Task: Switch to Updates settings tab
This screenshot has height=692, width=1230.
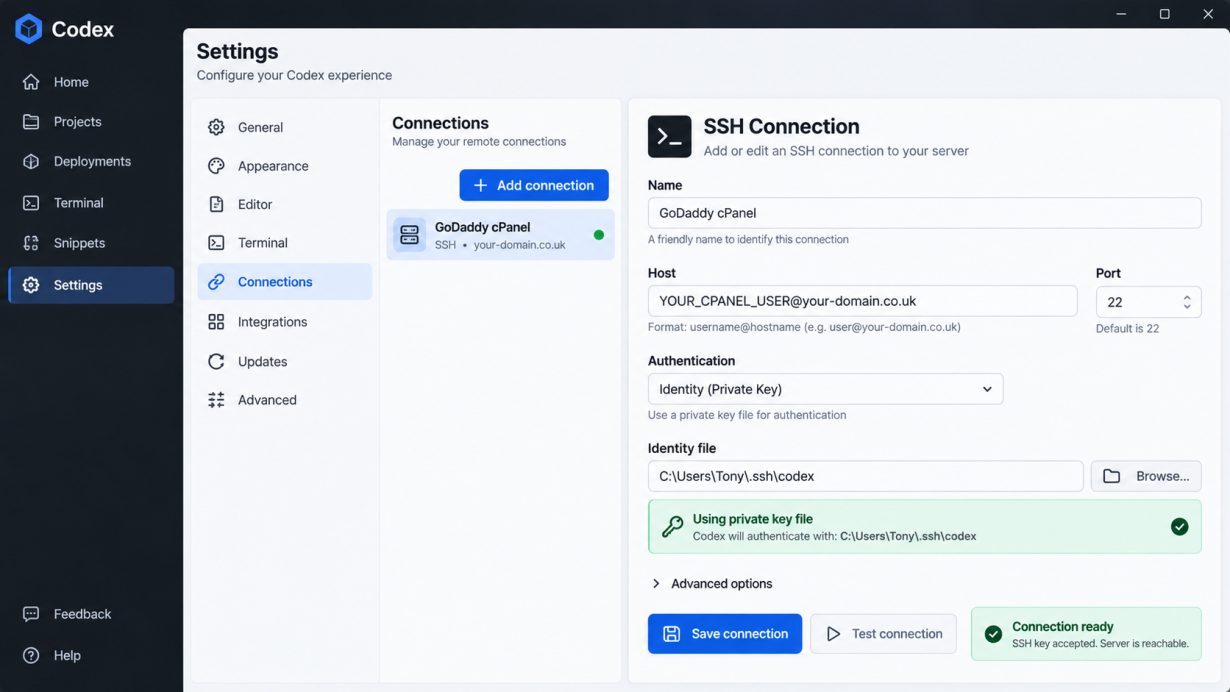Action: (285, 362)
